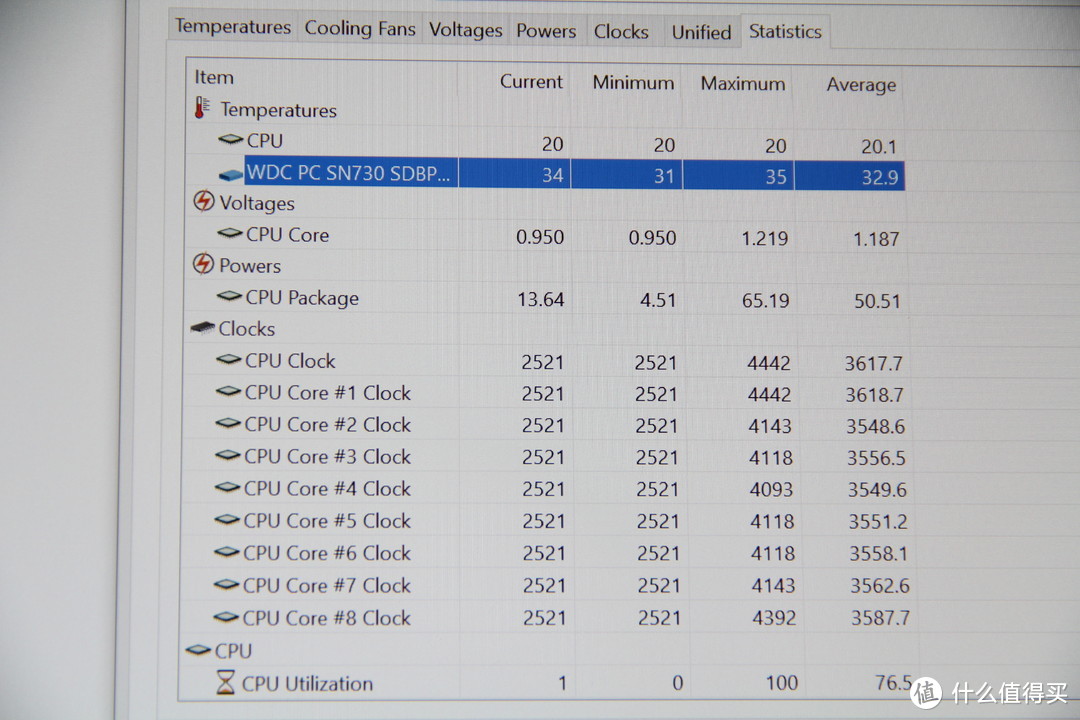Click the icon beside CPU Core #7 Clock

227,584
